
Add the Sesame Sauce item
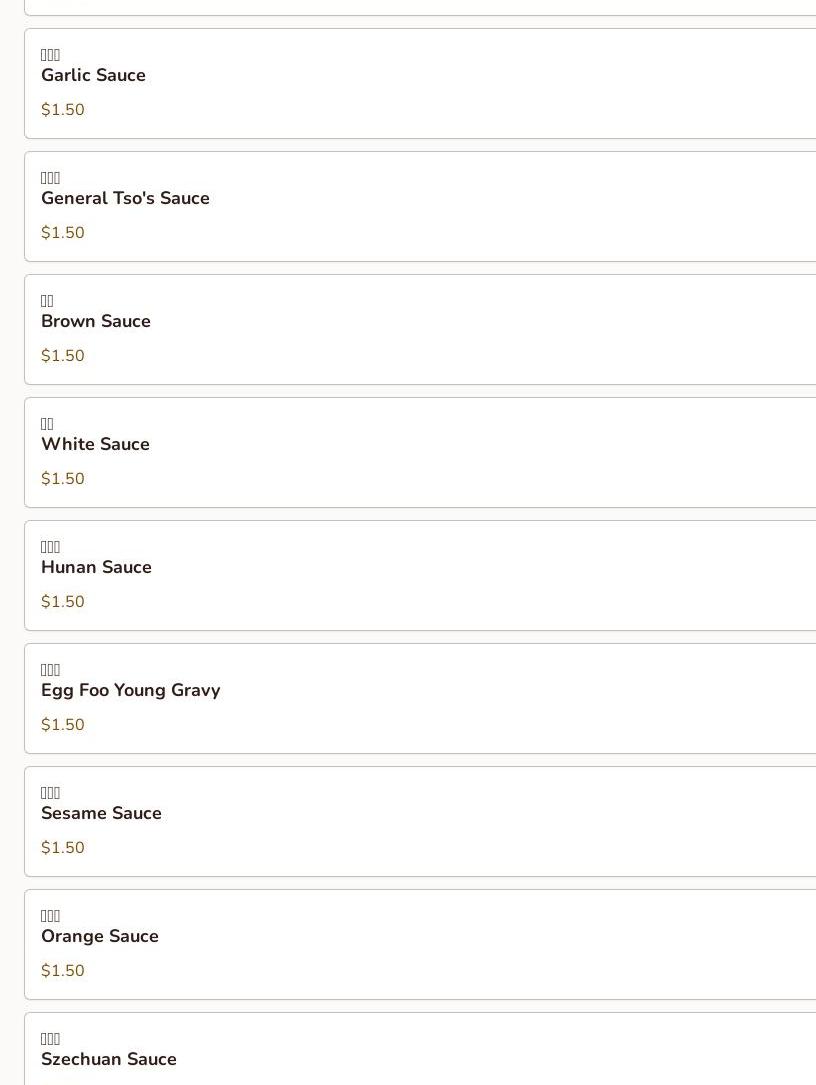click(x=101, y=814)
